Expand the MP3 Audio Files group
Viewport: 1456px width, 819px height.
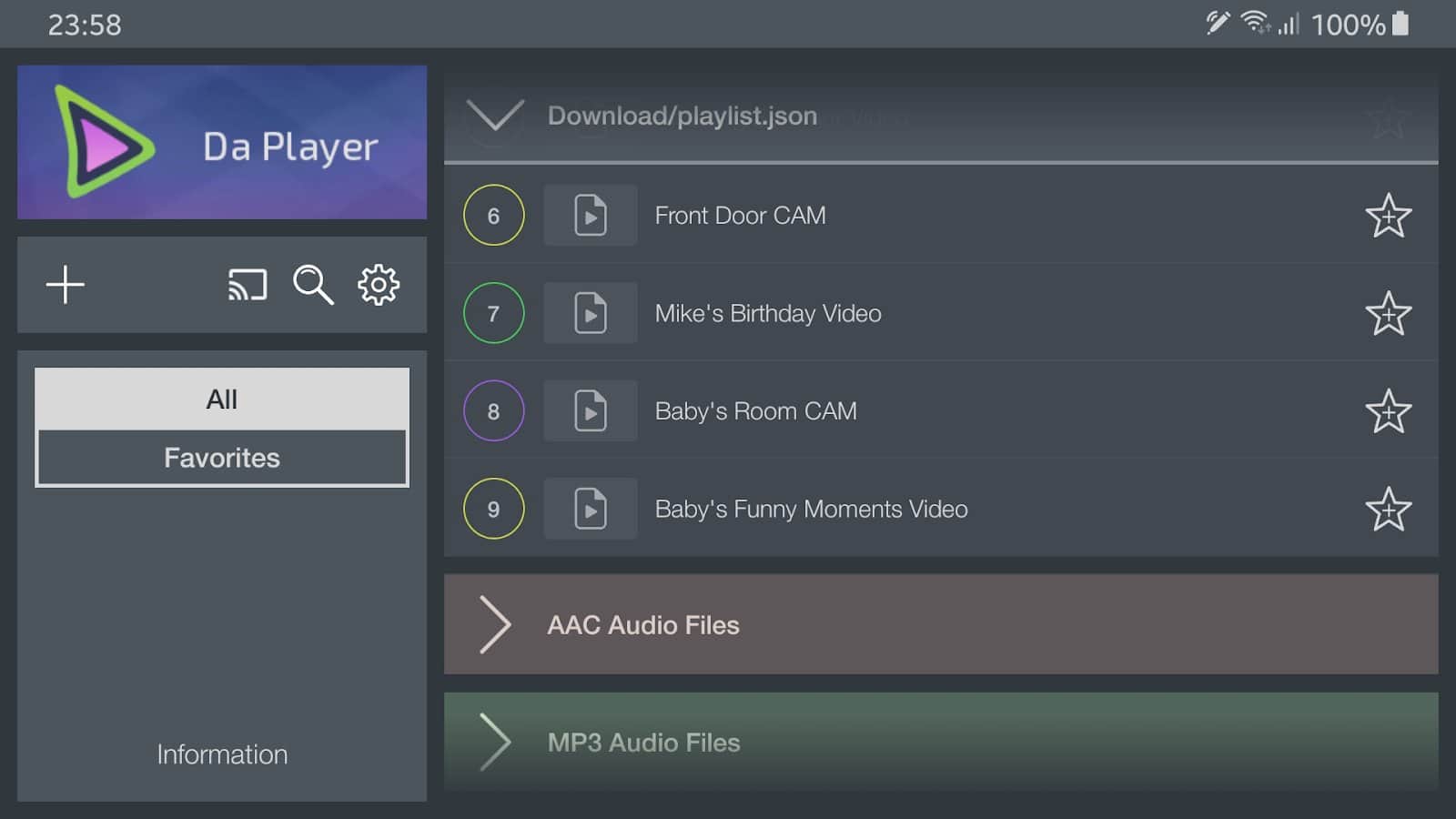click(494, 743)
